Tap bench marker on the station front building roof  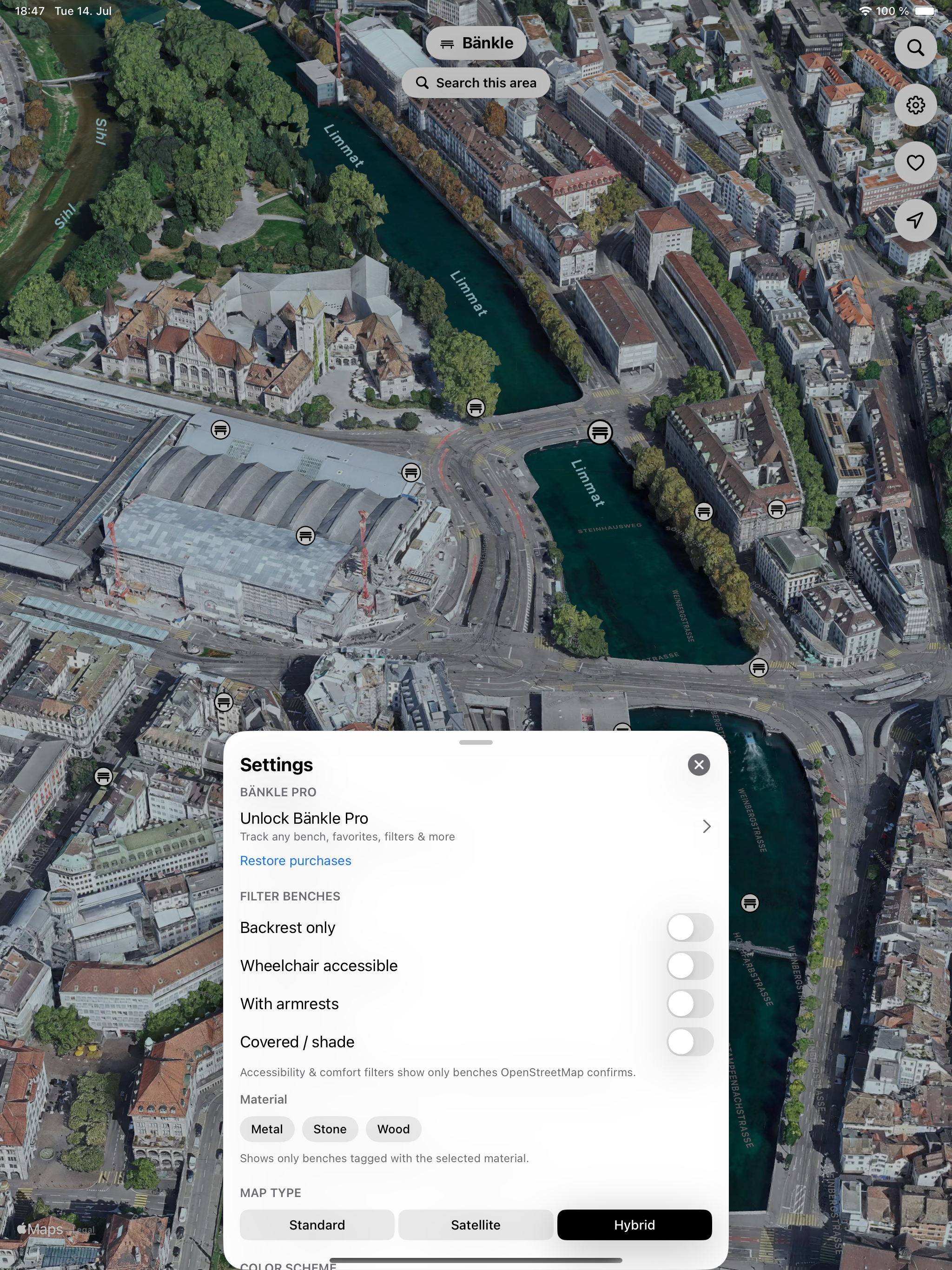(305, 536)
